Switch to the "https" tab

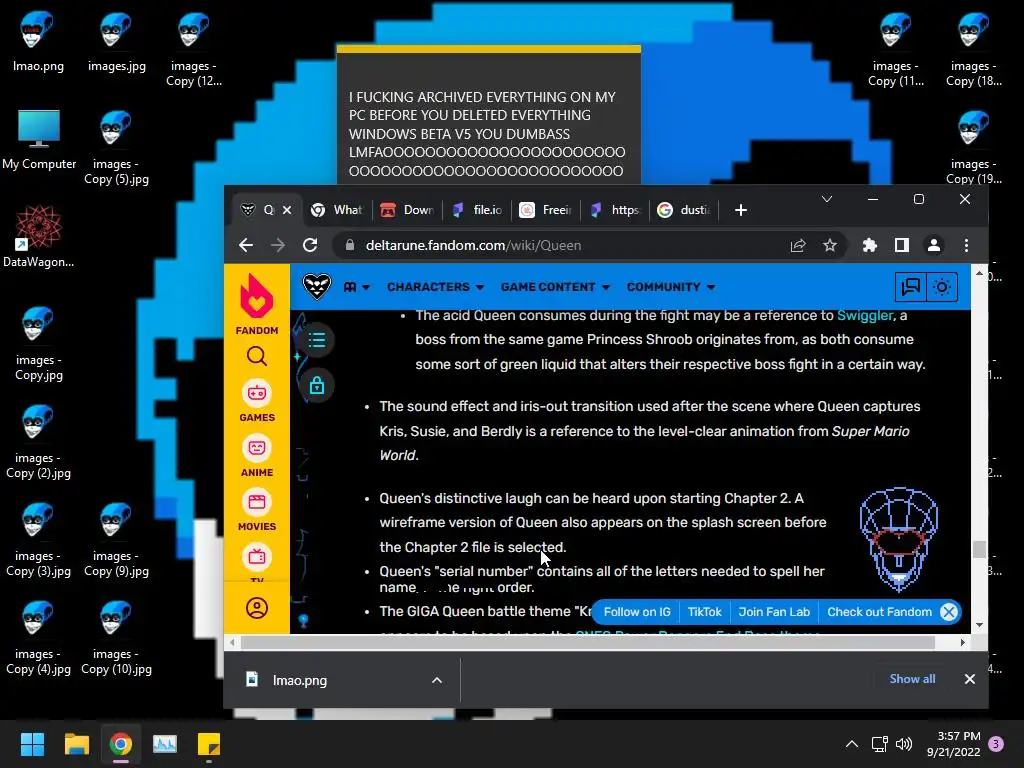click(615, 210)
